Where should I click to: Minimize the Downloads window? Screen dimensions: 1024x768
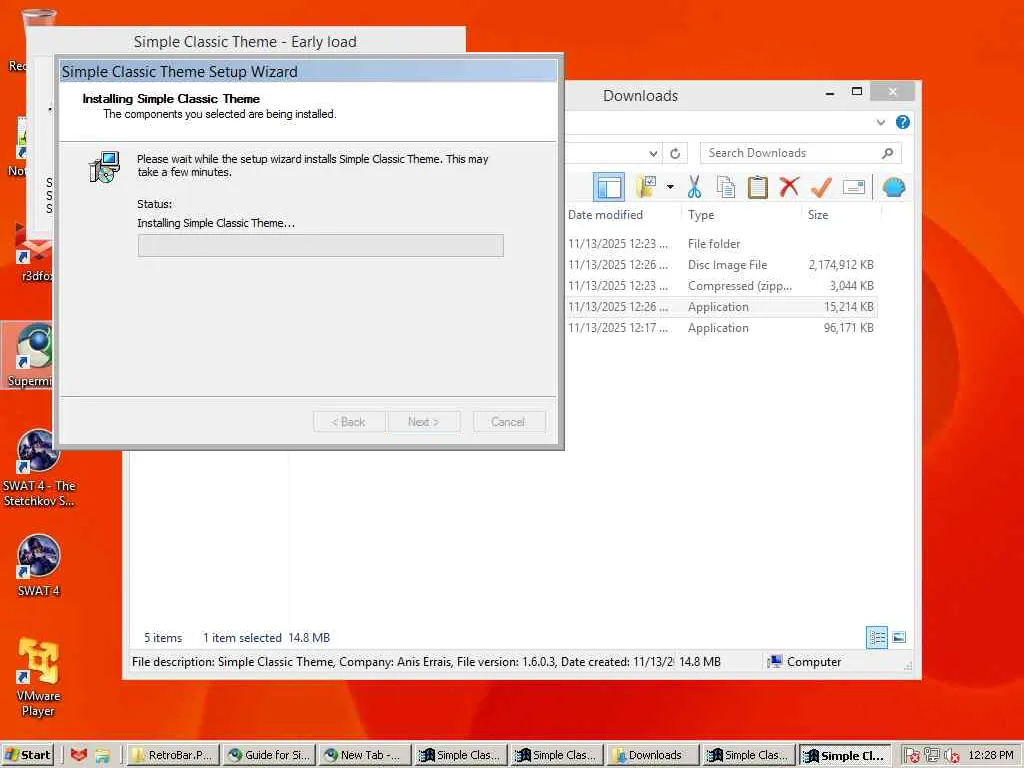tap(829, 93)
